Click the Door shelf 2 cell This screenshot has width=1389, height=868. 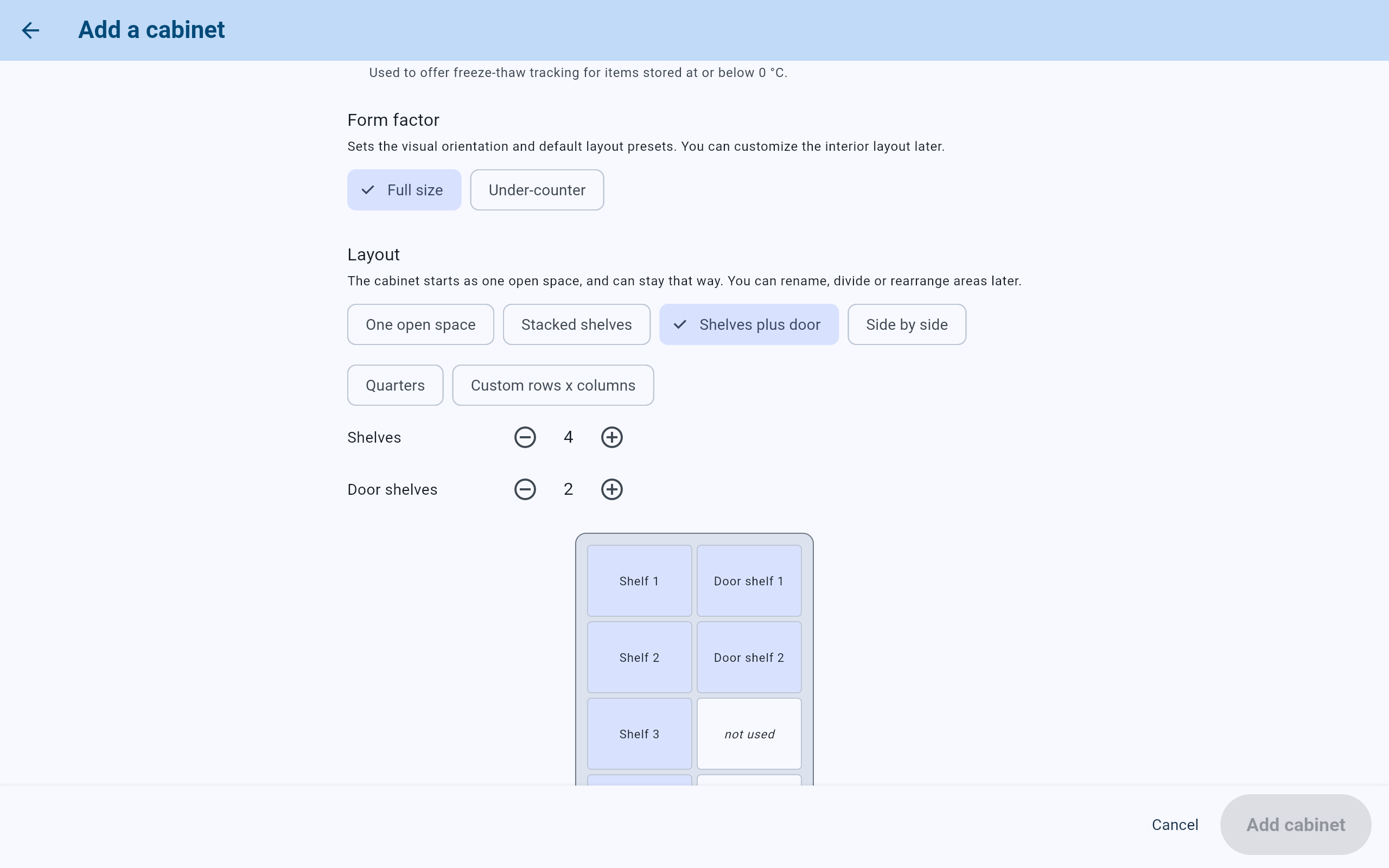click(x=749, y=658)
